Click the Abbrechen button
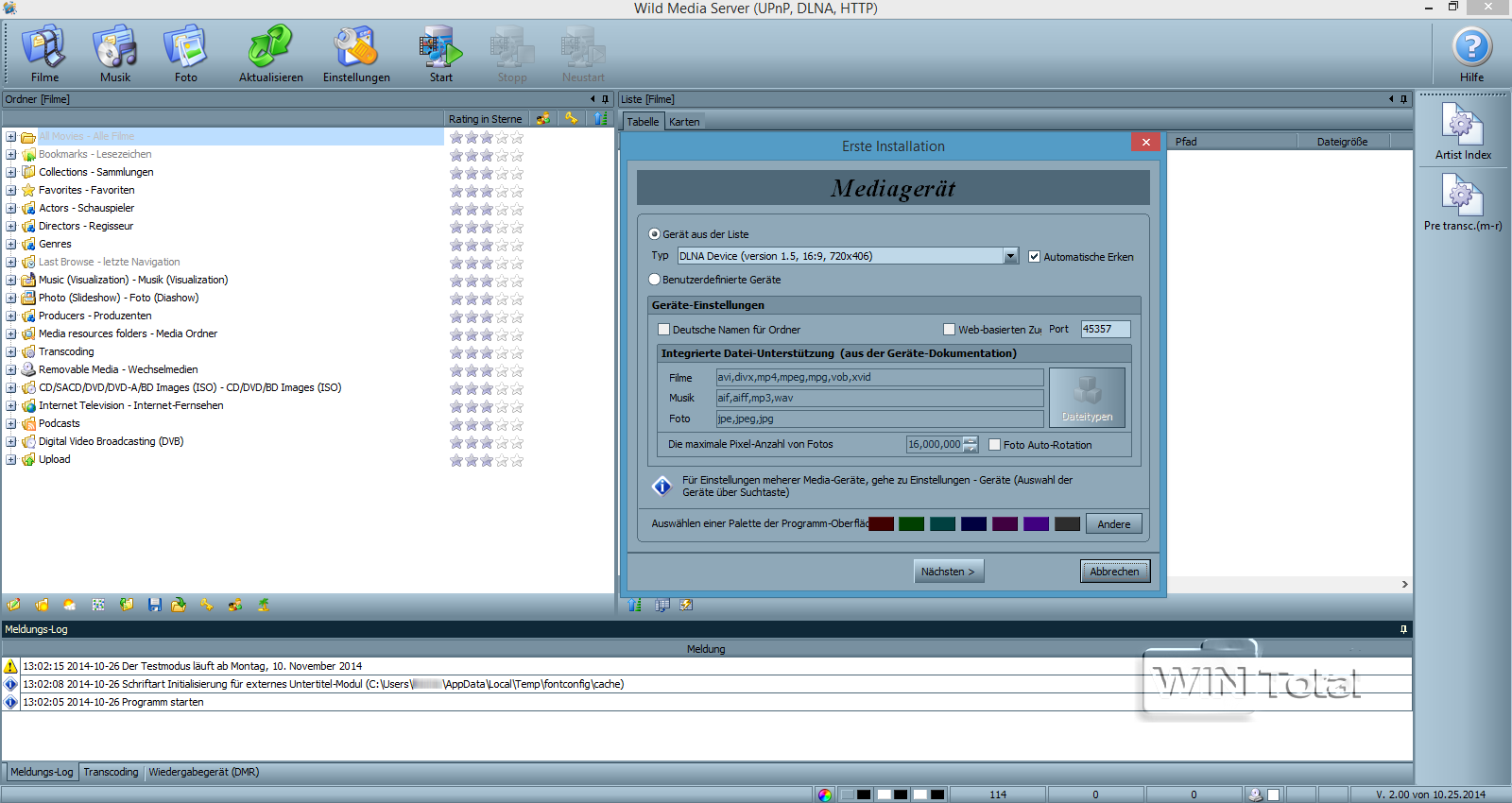The width and height of the screenshot is (1512, 803). [x=1114, y=572]
